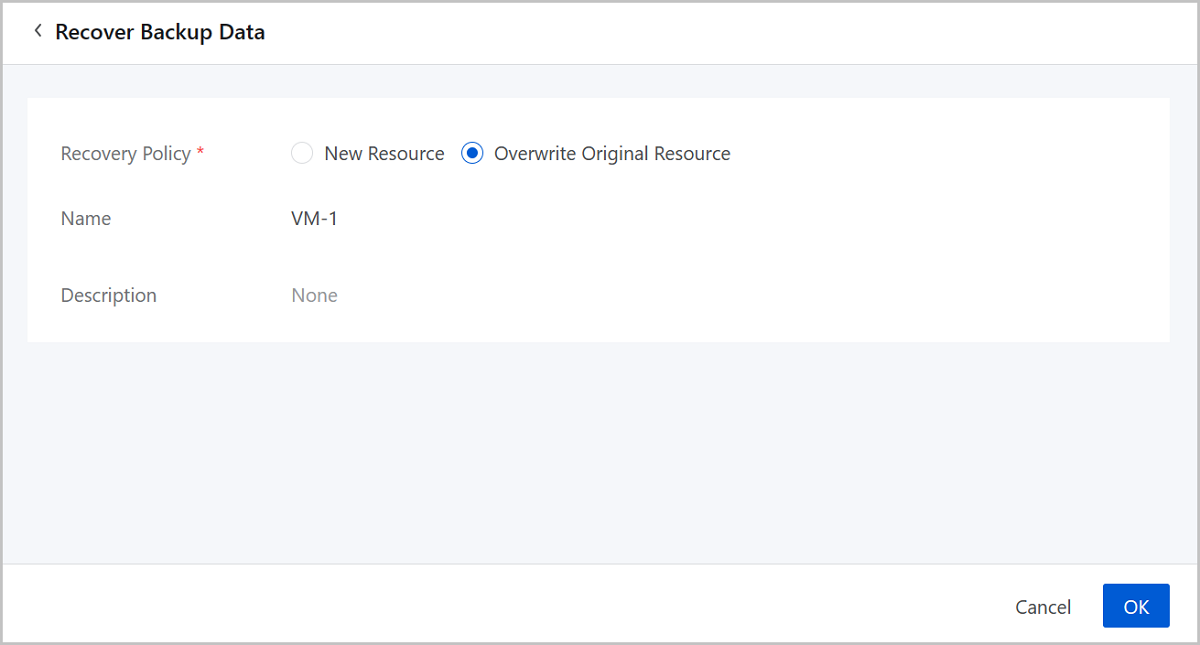Click the blank header area right of the title
This screenshot has height=645, width=1200.
(700, 32)
